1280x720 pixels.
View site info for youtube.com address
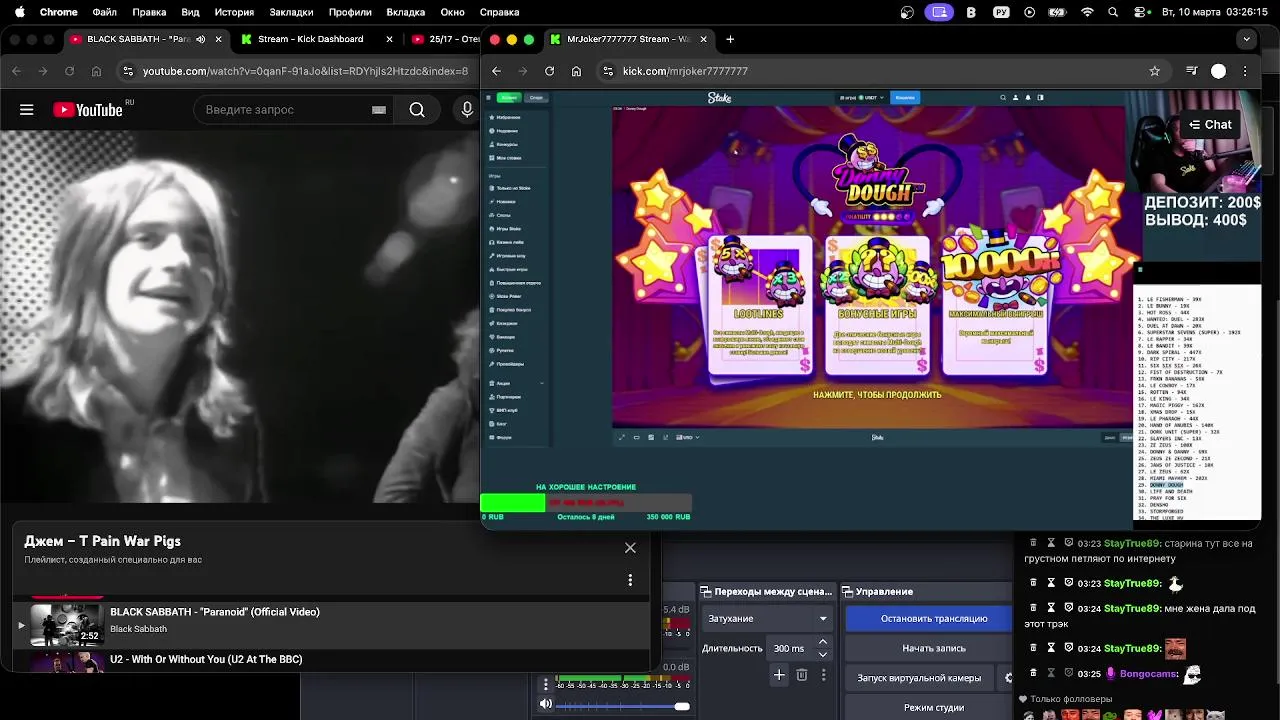(x=127, y=71)
